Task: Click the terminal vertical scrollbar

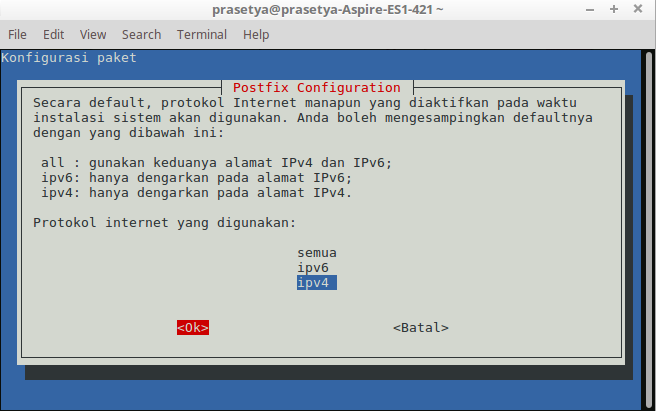Action: [649, 229]
